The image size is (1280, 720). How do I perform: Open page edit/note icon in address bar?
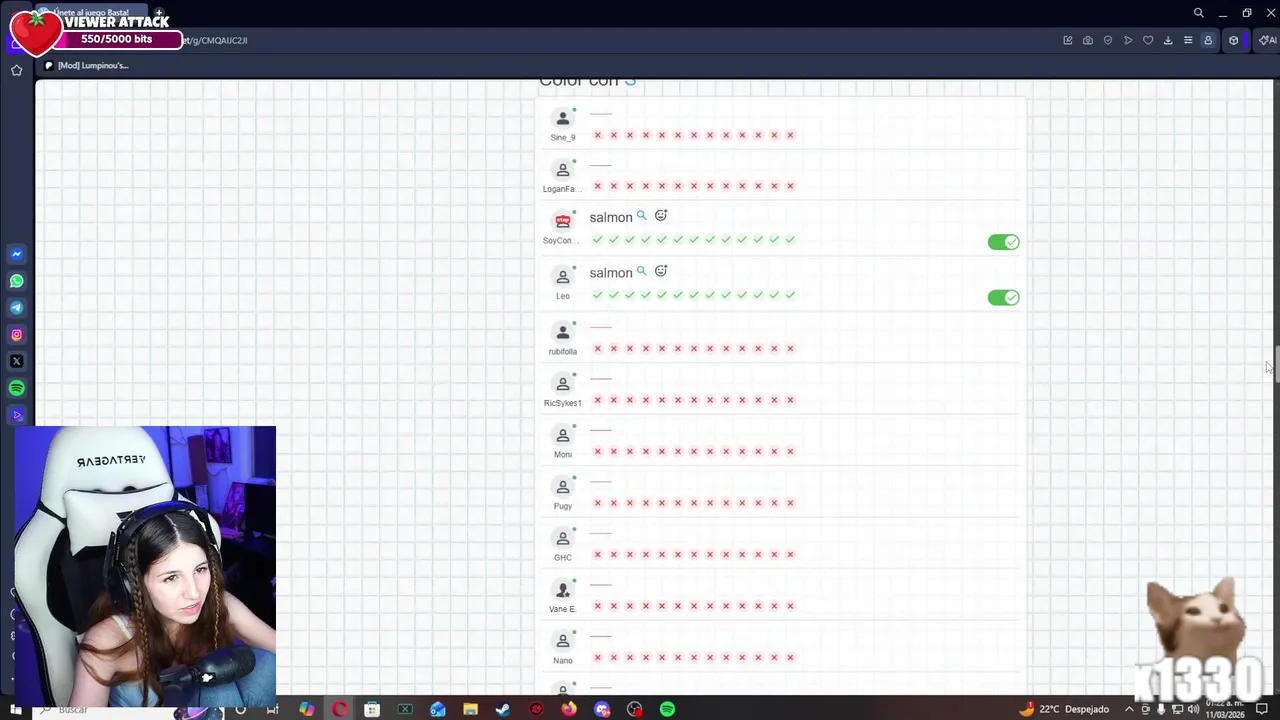(x=1068, y=40)
